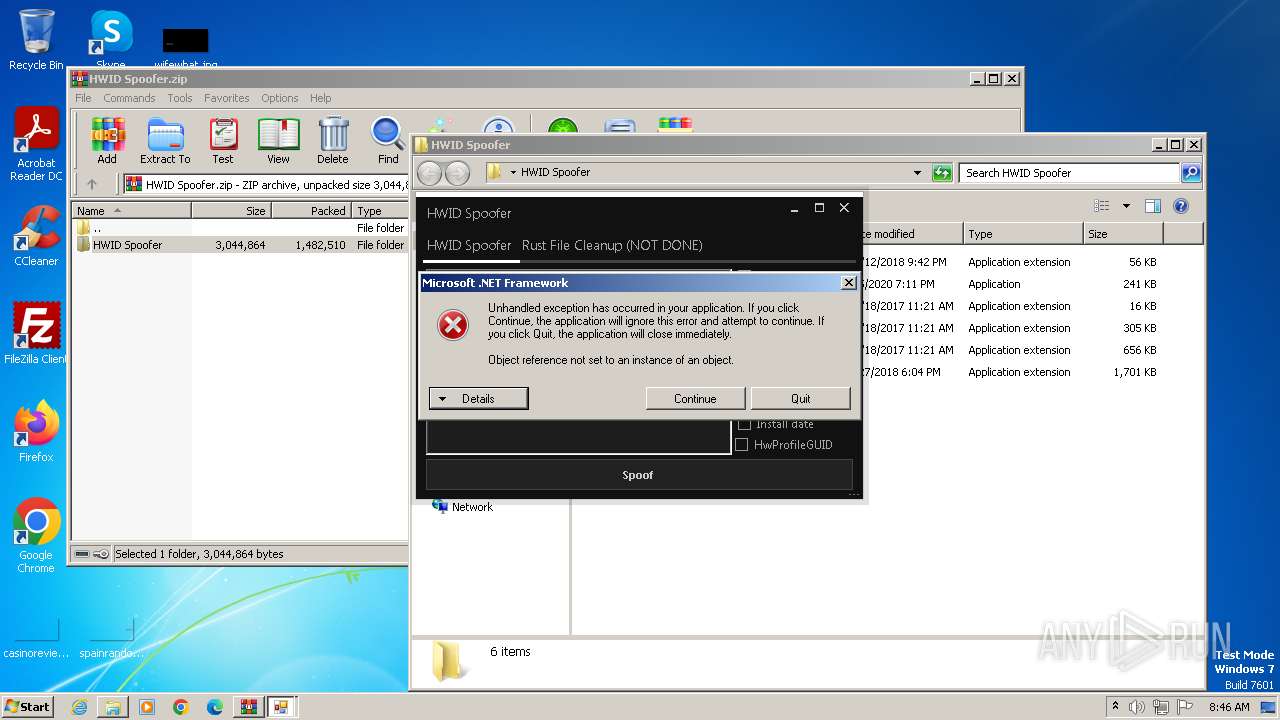Sort Explorer files by Type column
The height and width of the screenshot is (720, 1280).
click(1023, 234)
